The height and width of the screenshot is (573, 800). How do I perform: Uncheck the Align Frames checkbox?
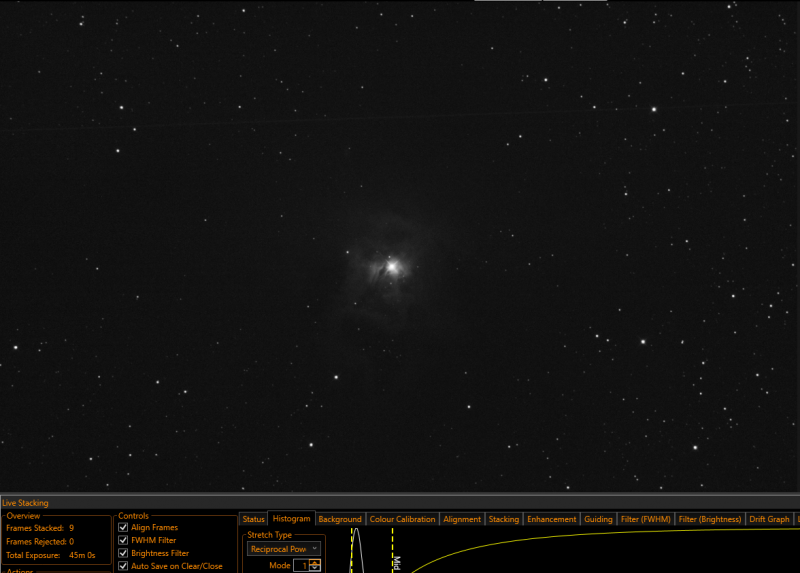[123, 527]
